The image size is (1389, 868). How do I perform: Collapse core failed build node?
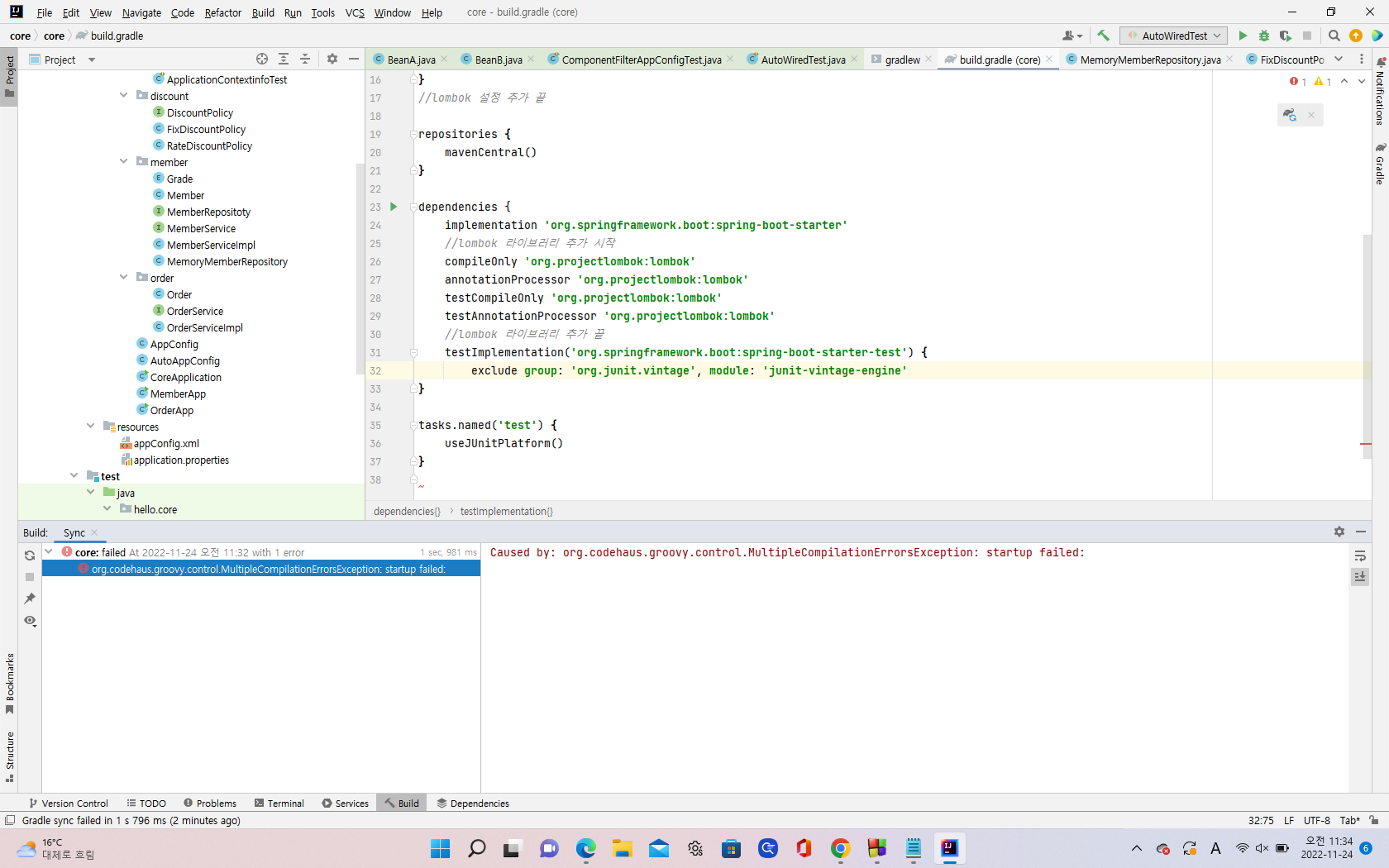pyautogui.click(x=48, y=551)
